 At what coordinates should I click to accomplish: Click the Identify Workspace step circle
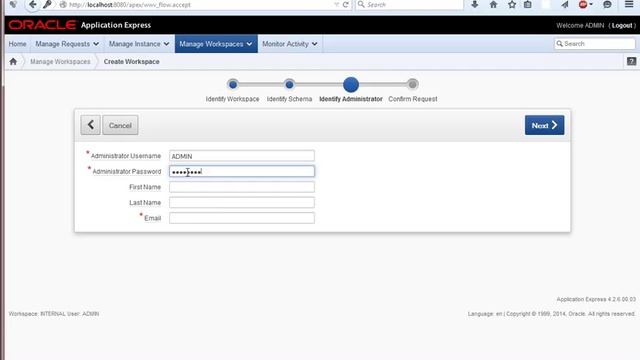click(x=233, y=84)
